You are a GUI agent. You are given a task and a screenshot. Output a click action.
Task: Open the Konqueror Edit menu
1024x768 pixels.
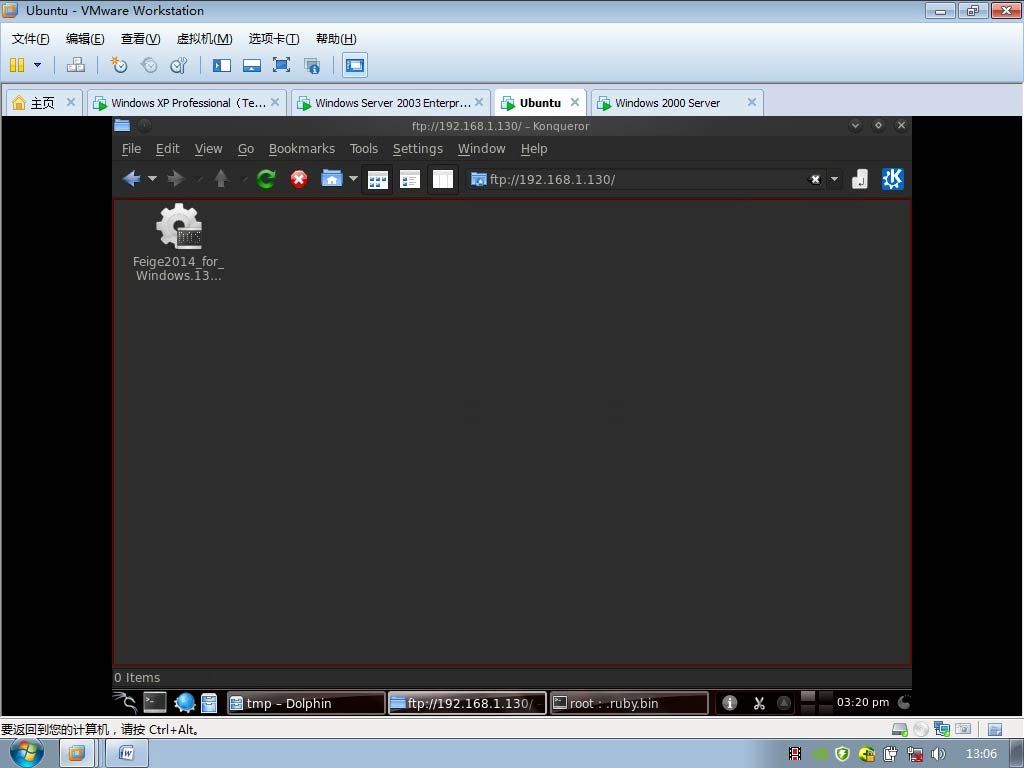167,149
